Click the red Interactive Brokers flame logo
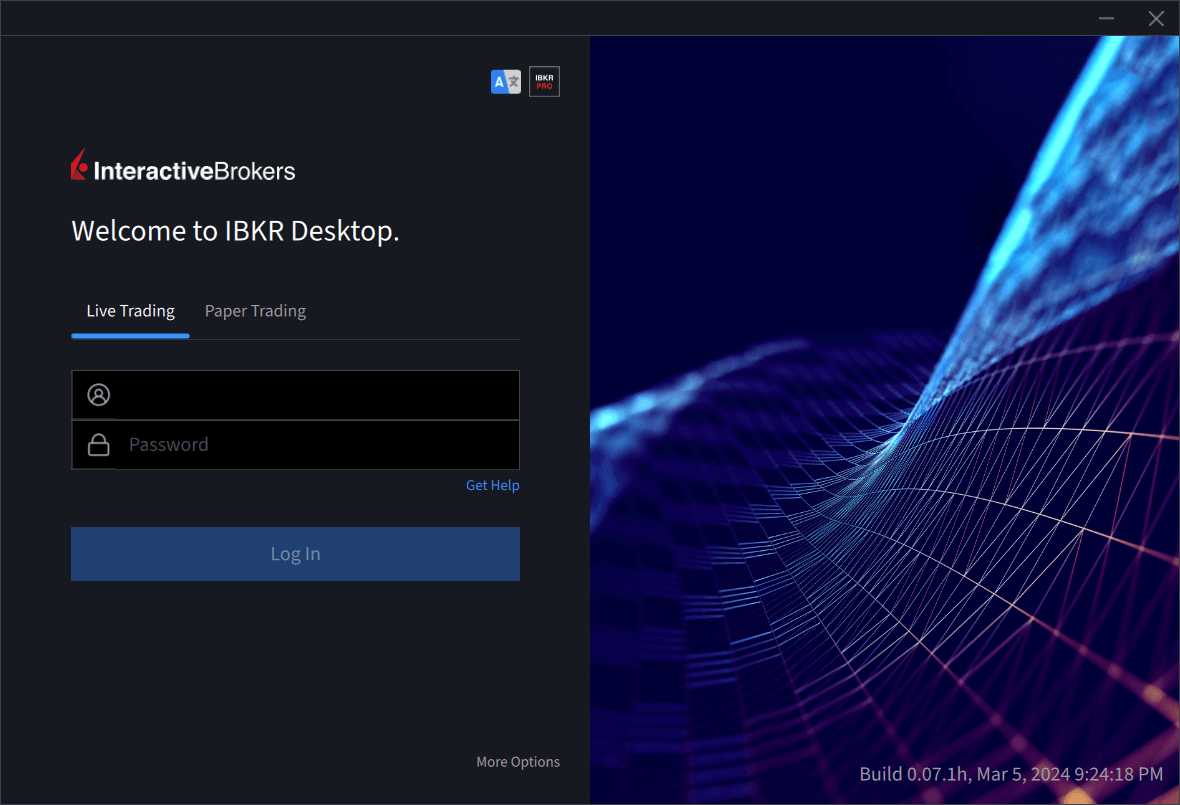Screen dimensions: 1180x805 (x=80, y=166)
